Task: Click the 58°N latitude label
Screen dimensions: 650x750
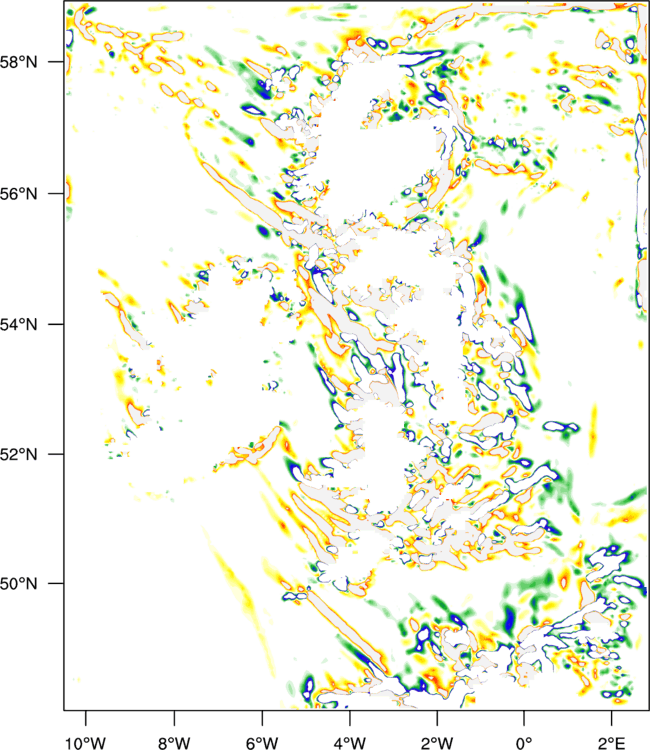Action: pos(19,62)
